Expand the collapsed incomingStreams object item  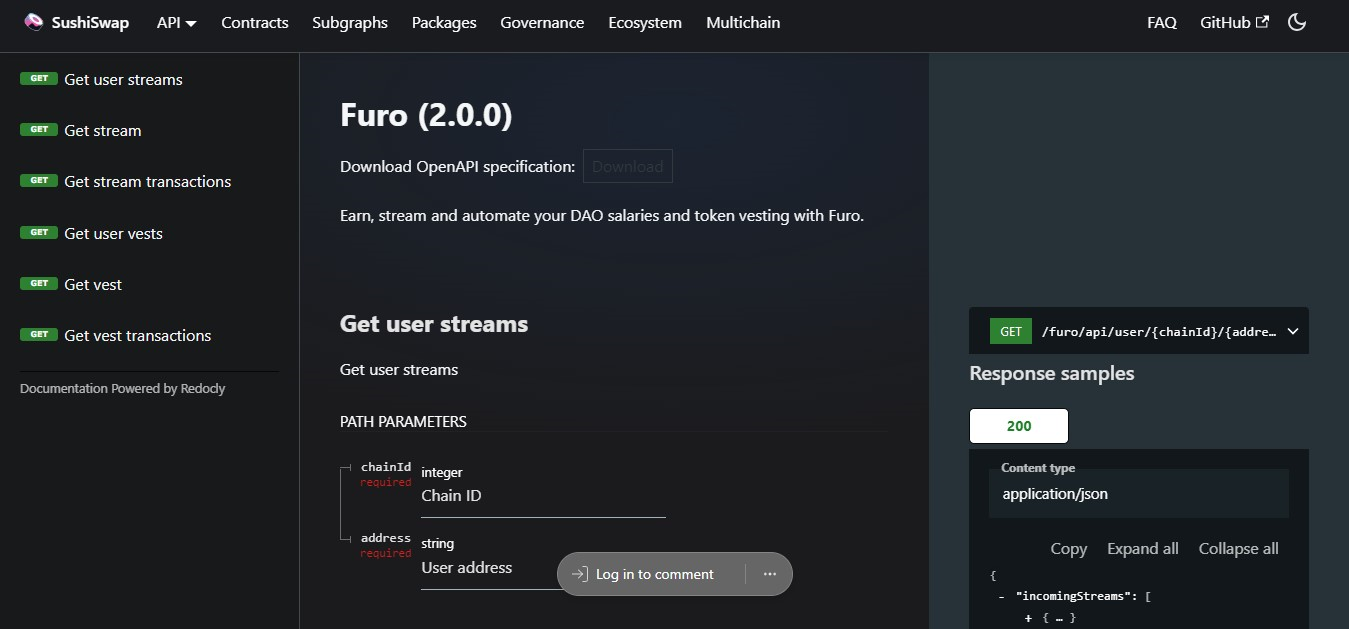coord(1028,618)
